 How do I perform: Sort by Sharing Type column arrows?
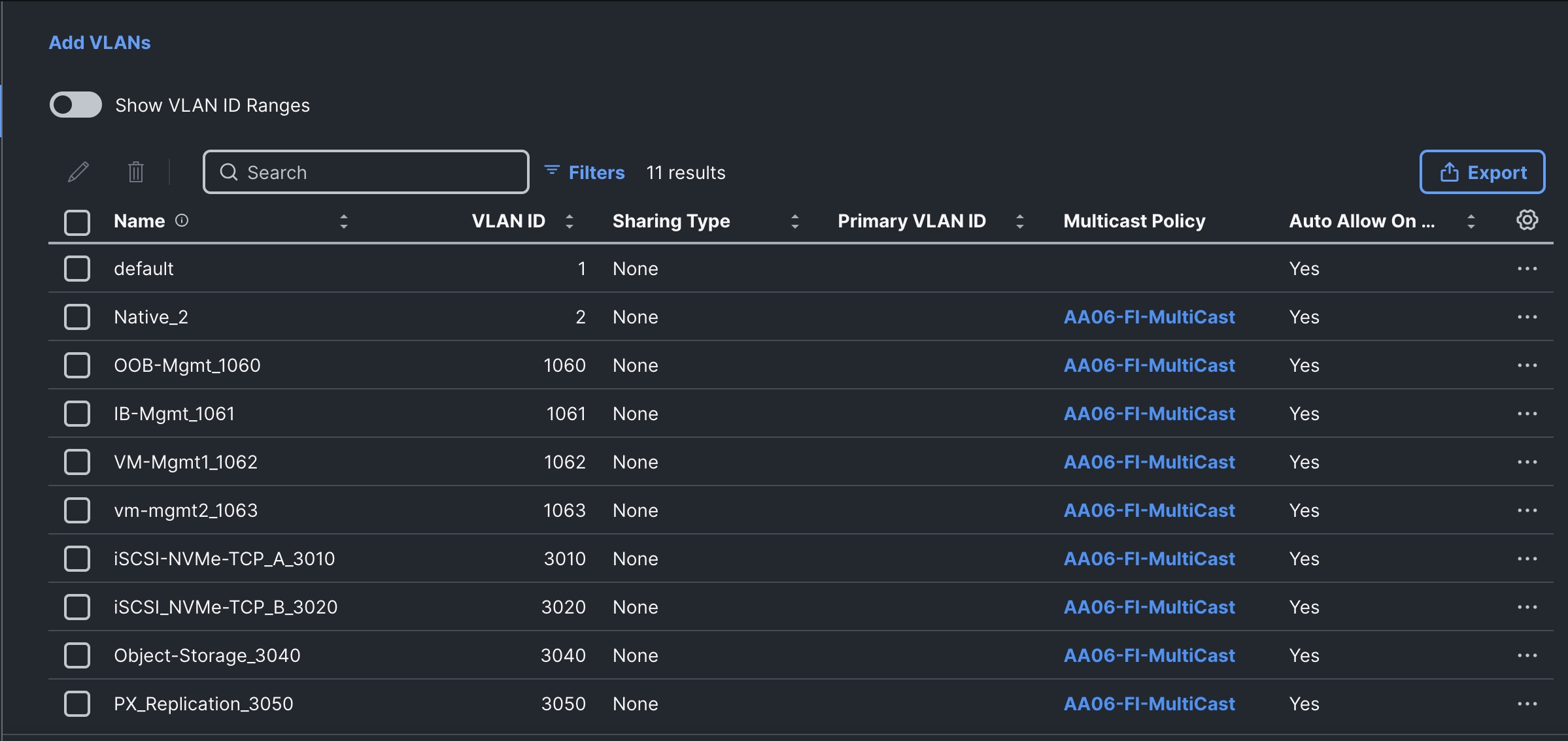coord(795,222)
